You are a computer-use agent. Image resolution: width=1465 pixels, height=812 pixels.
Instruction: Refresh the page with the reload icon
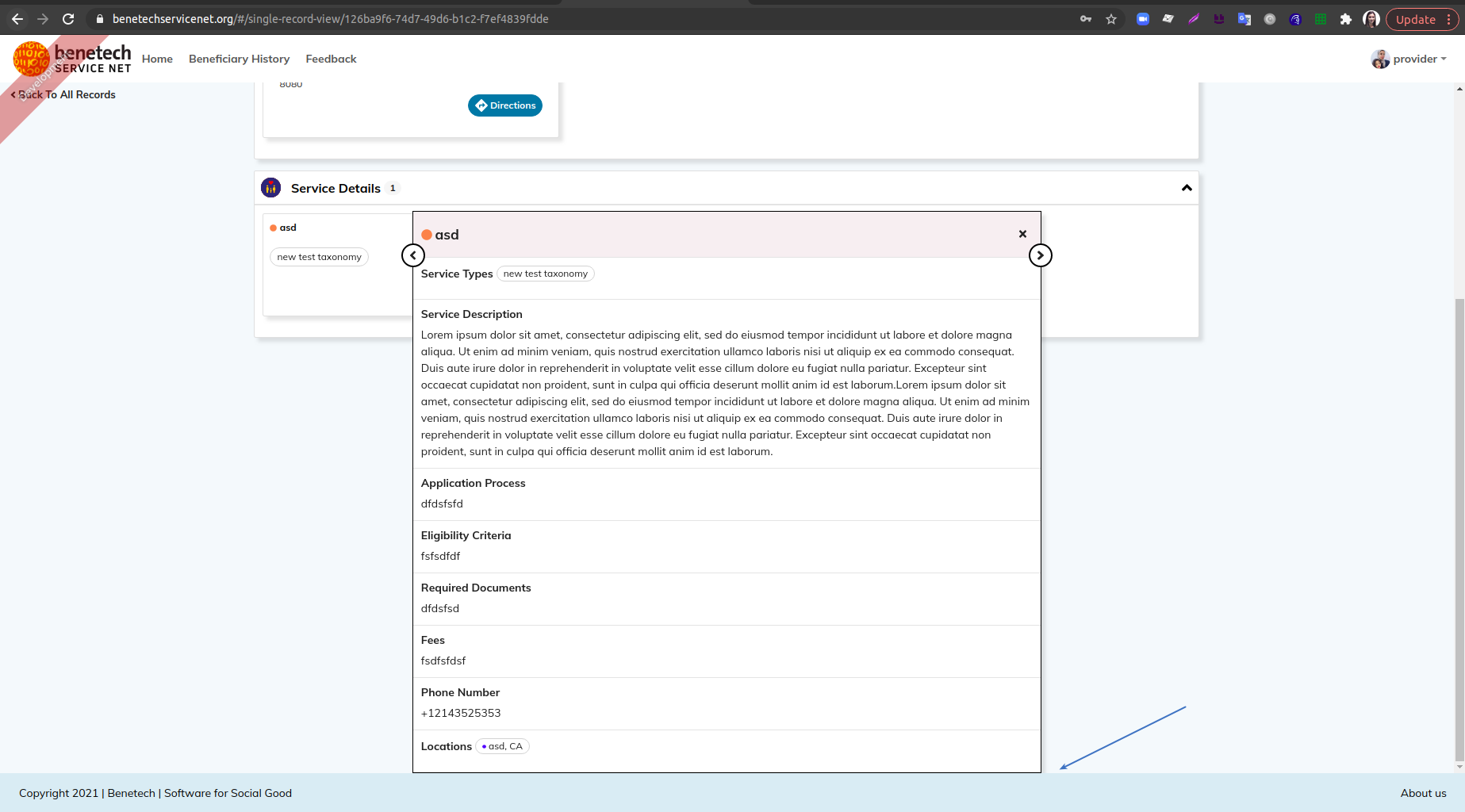(x=67, y=18)
